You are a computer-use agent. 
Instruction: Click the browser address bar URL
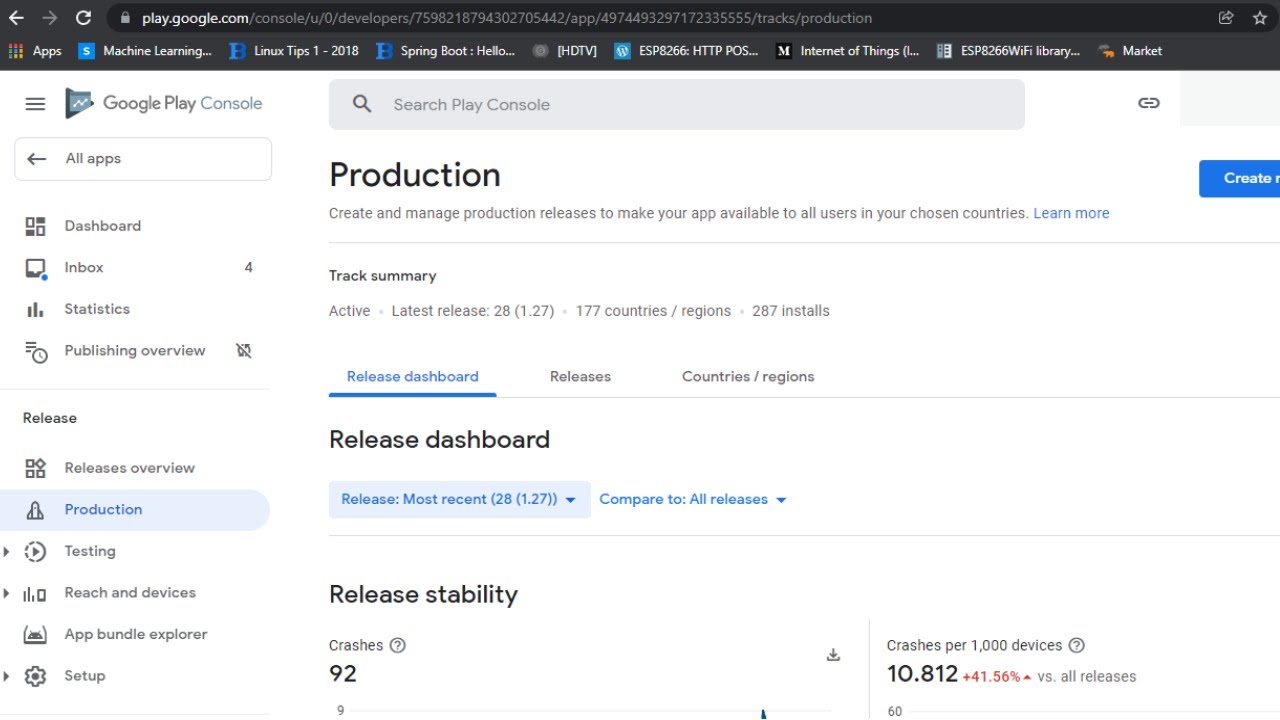coord(507,18)
